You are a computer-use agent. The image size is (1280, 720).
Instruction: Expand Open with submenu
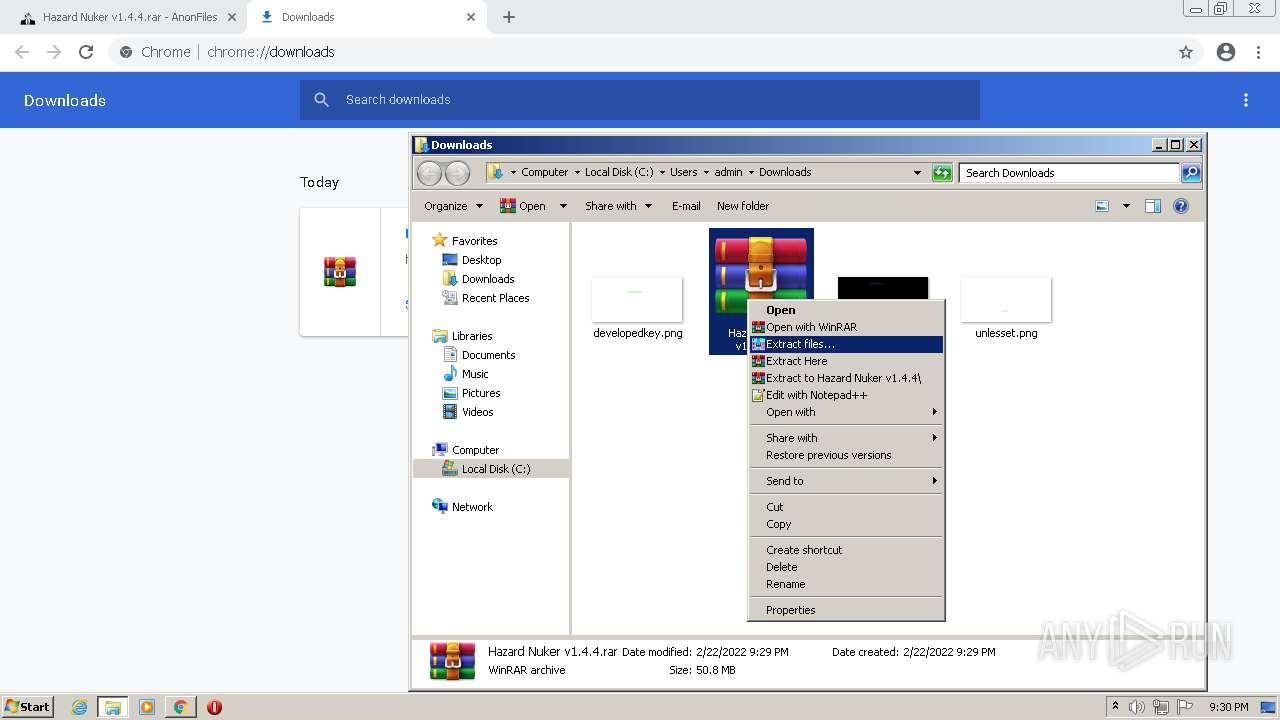coord(846,412)
